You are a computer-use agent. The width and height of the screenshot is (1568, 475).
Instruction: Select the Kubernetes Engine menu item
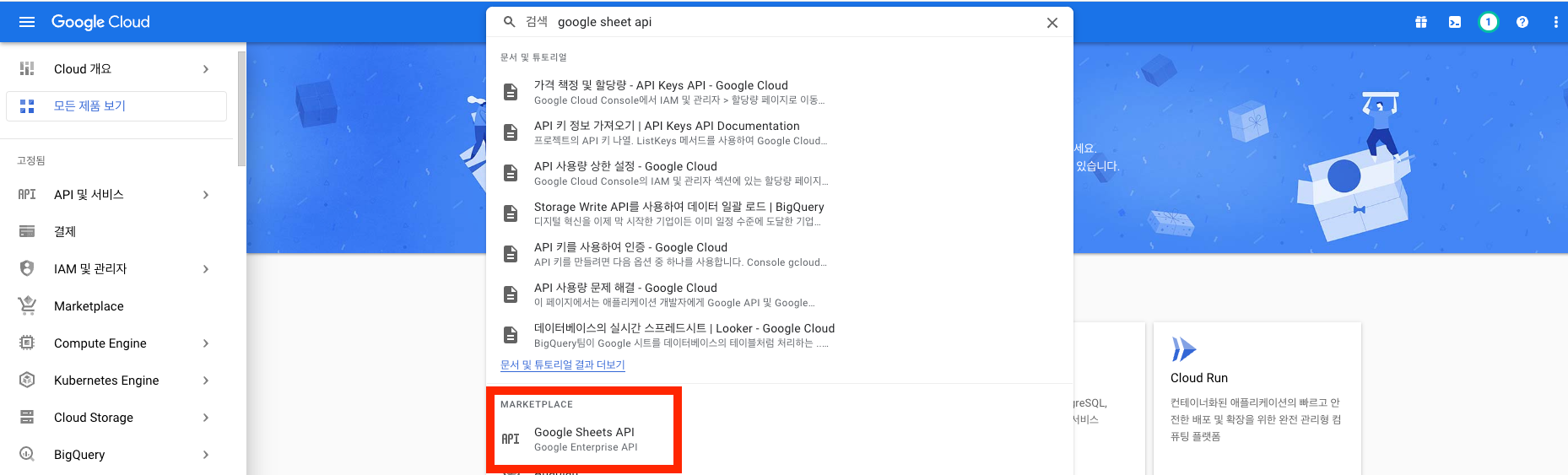[116, 380]
